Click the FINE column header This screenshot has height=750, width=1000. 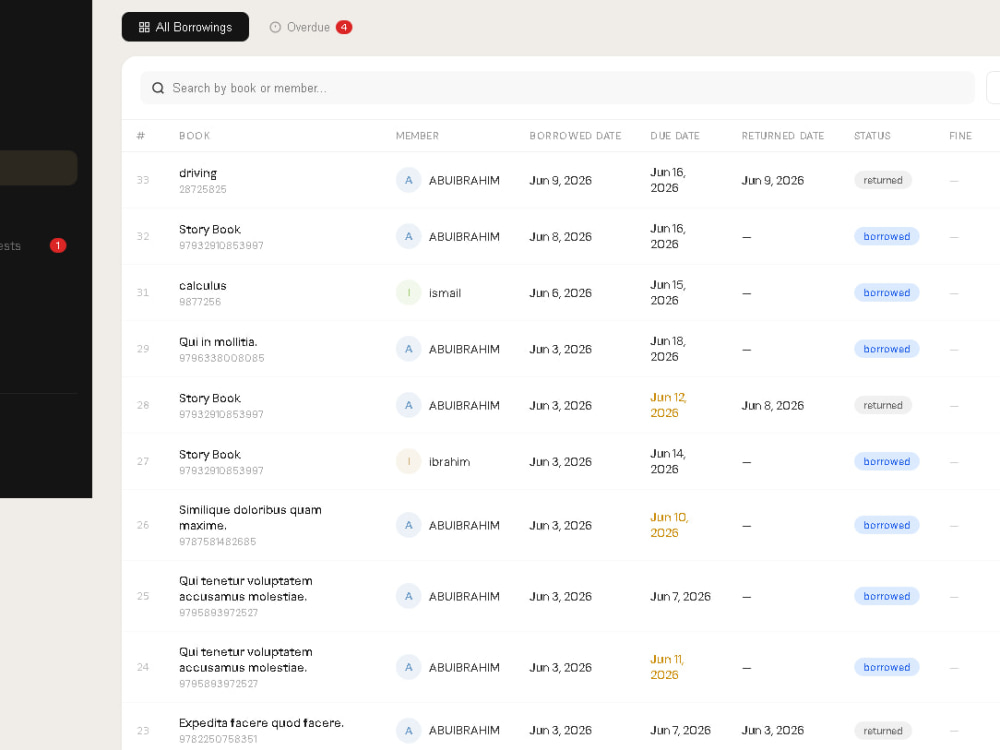[x=960, y=136]
